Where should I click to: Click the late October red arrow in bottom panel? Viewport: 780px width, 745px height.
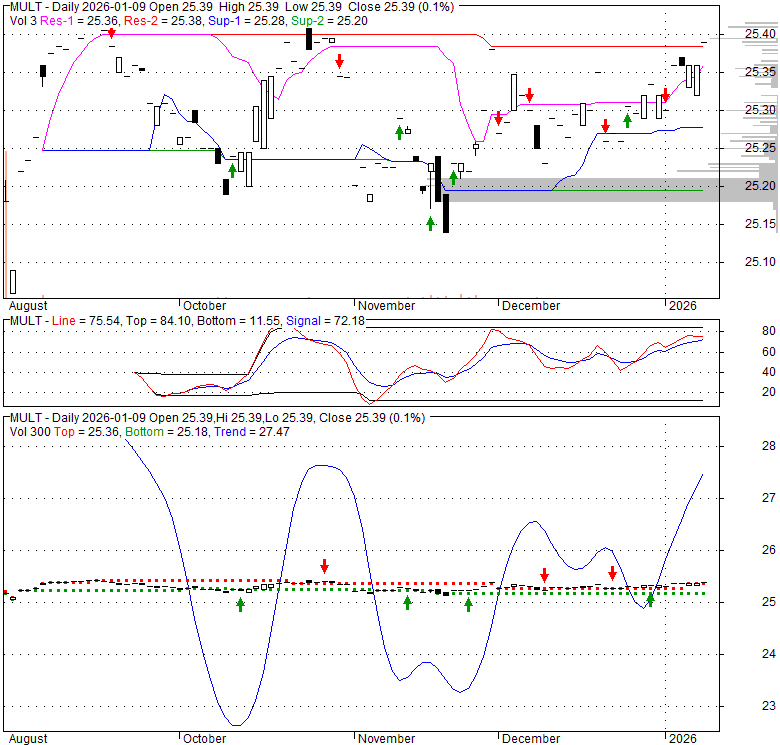[324, 566]
